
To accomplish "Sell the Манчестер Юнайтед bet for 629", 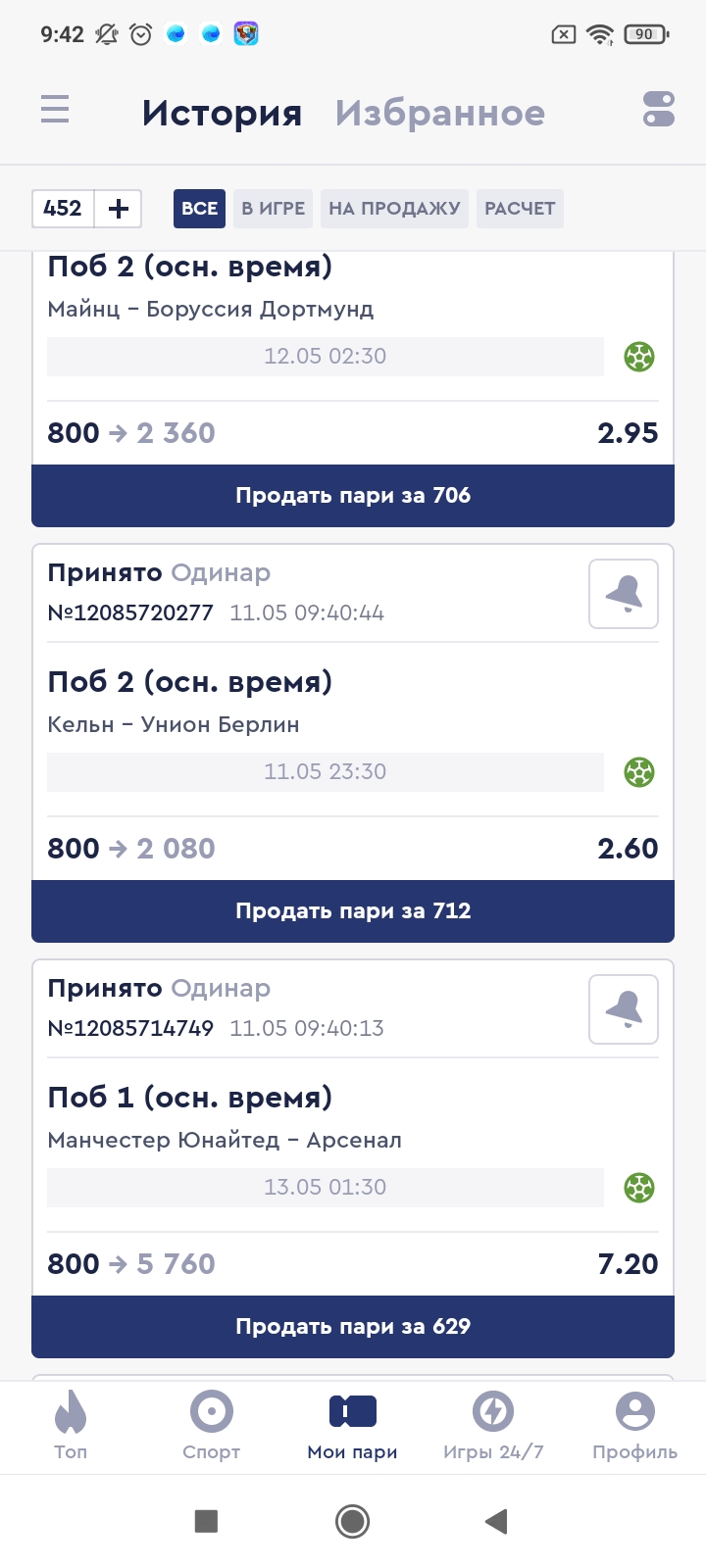I will click(x=353, y=1327).
